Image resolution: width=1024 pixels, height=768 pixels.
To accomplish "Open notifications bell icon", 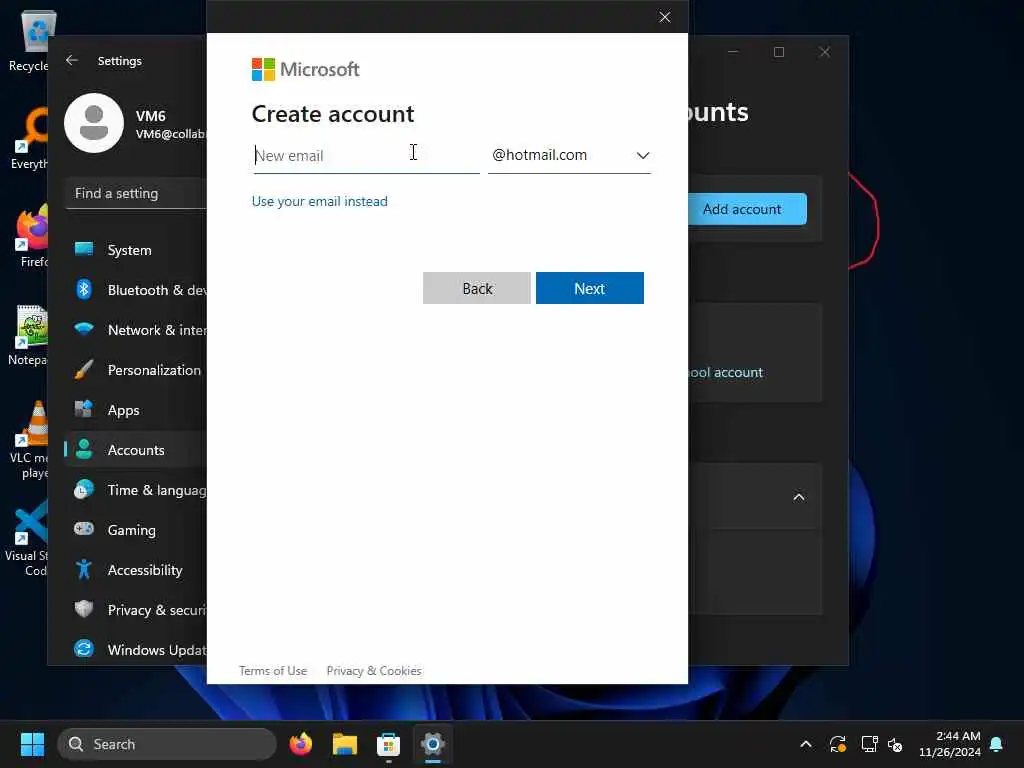I will click(x=997, y=744).
